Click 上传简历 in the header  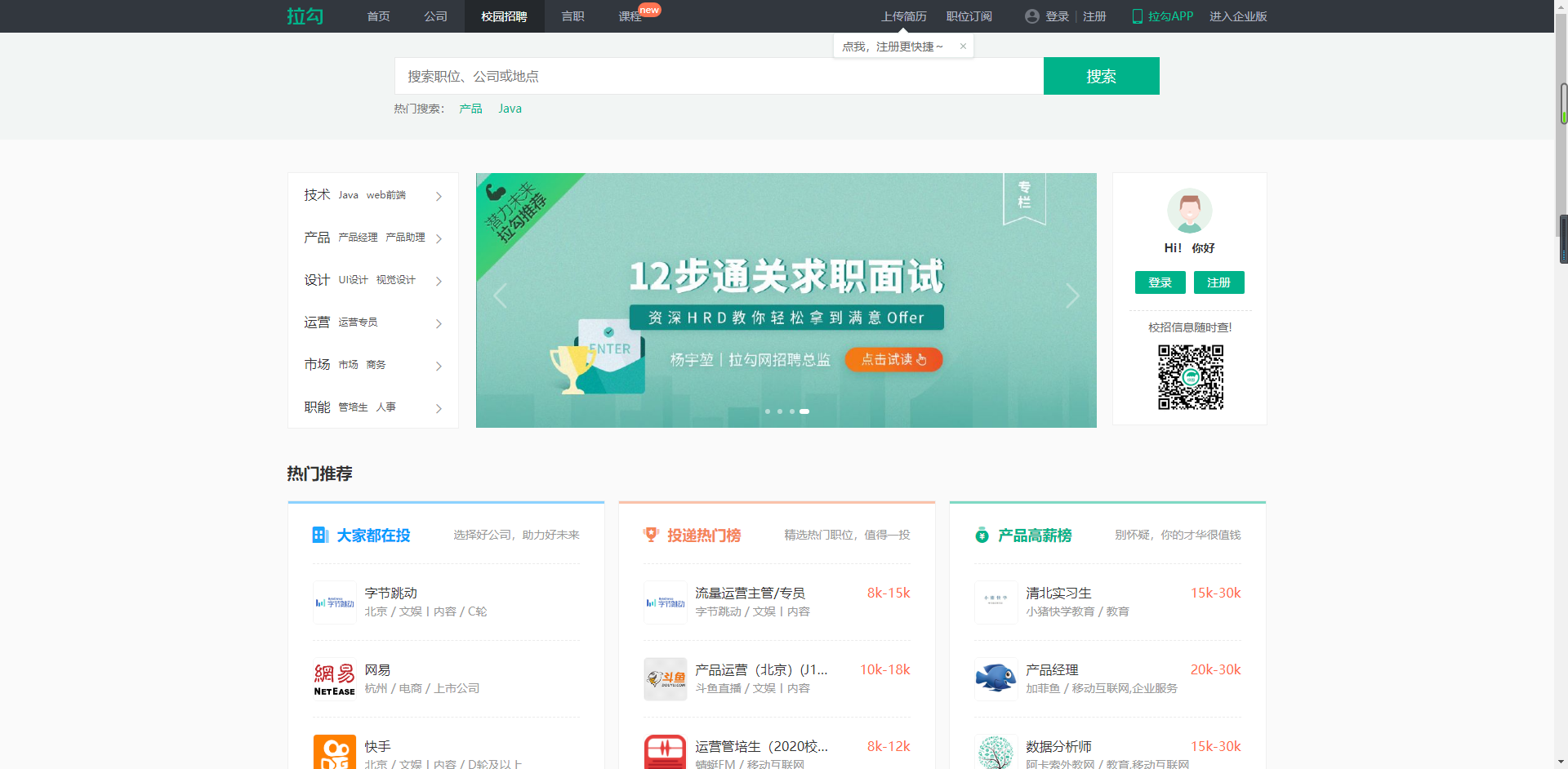pyautogui.click(x=903, y=16)
